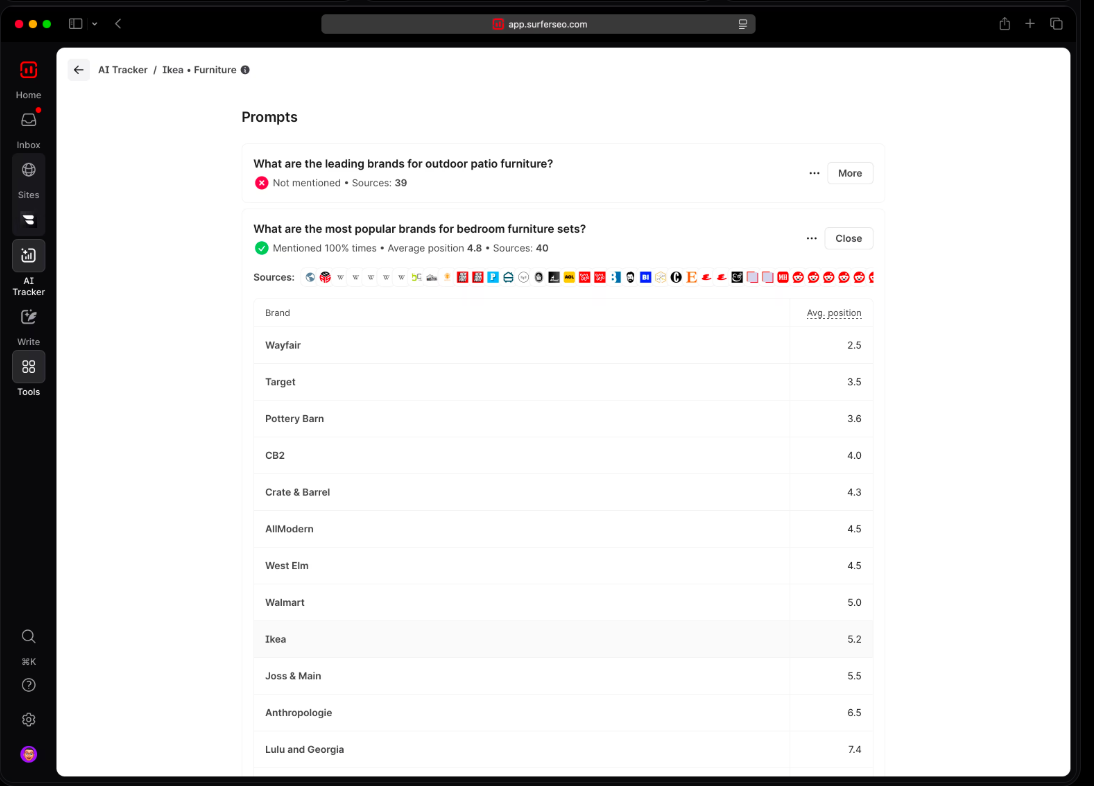Image resolution: width=1094 pixels, height=786 pixels.
Task: Go to Sites globe icon
Action: tap(28, 170)
